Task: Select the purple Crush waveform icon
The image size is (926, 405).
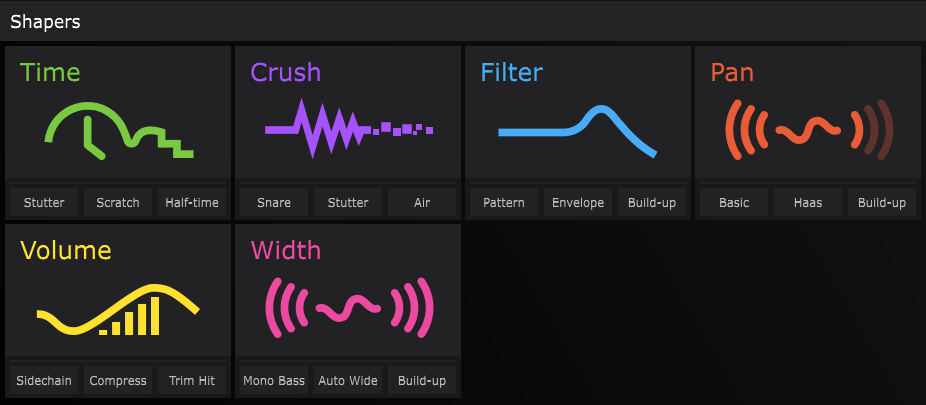Action: (x=348, y=128)
